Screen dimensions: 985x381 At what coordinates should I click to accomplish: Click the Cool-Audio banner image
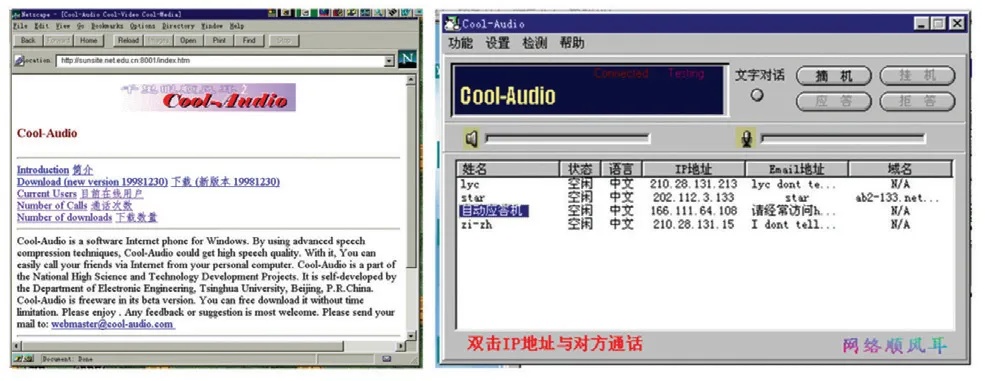pyautogui.click(x=208, y=97)
